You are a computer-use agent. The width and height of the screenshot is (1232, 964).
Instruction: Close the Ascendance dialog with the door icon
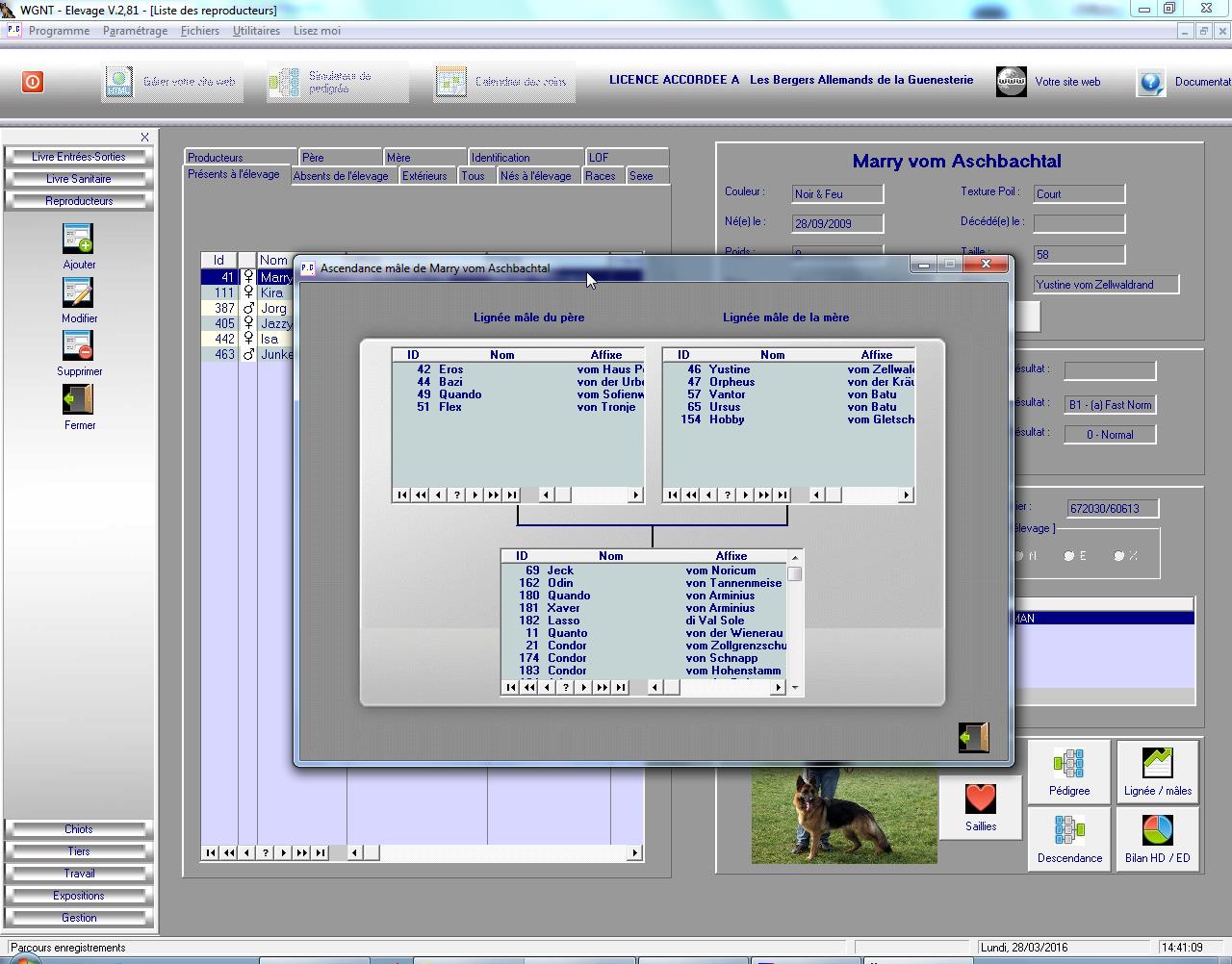tap(973, 737)
